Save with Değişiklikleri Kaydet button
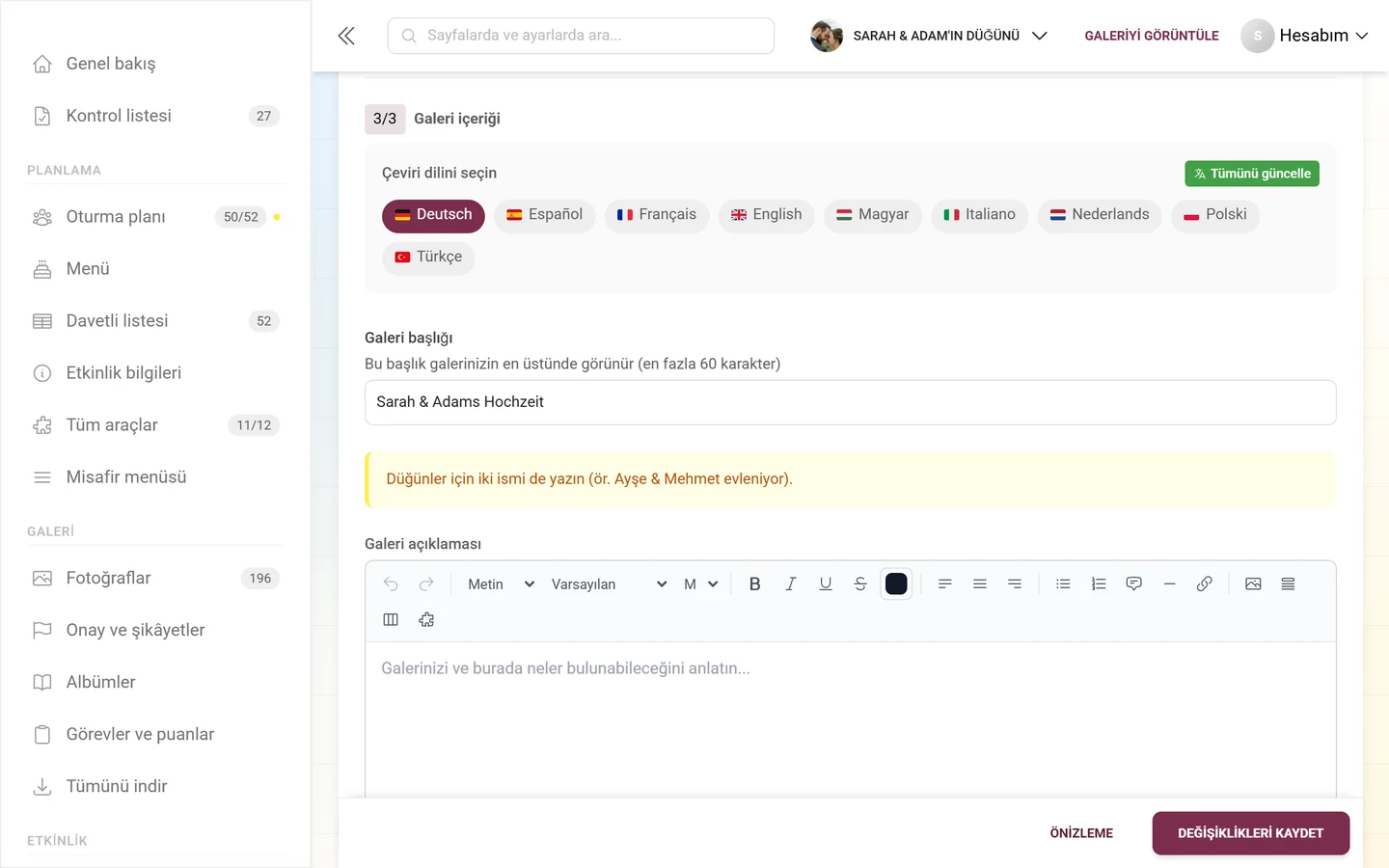 [1250, 833]
